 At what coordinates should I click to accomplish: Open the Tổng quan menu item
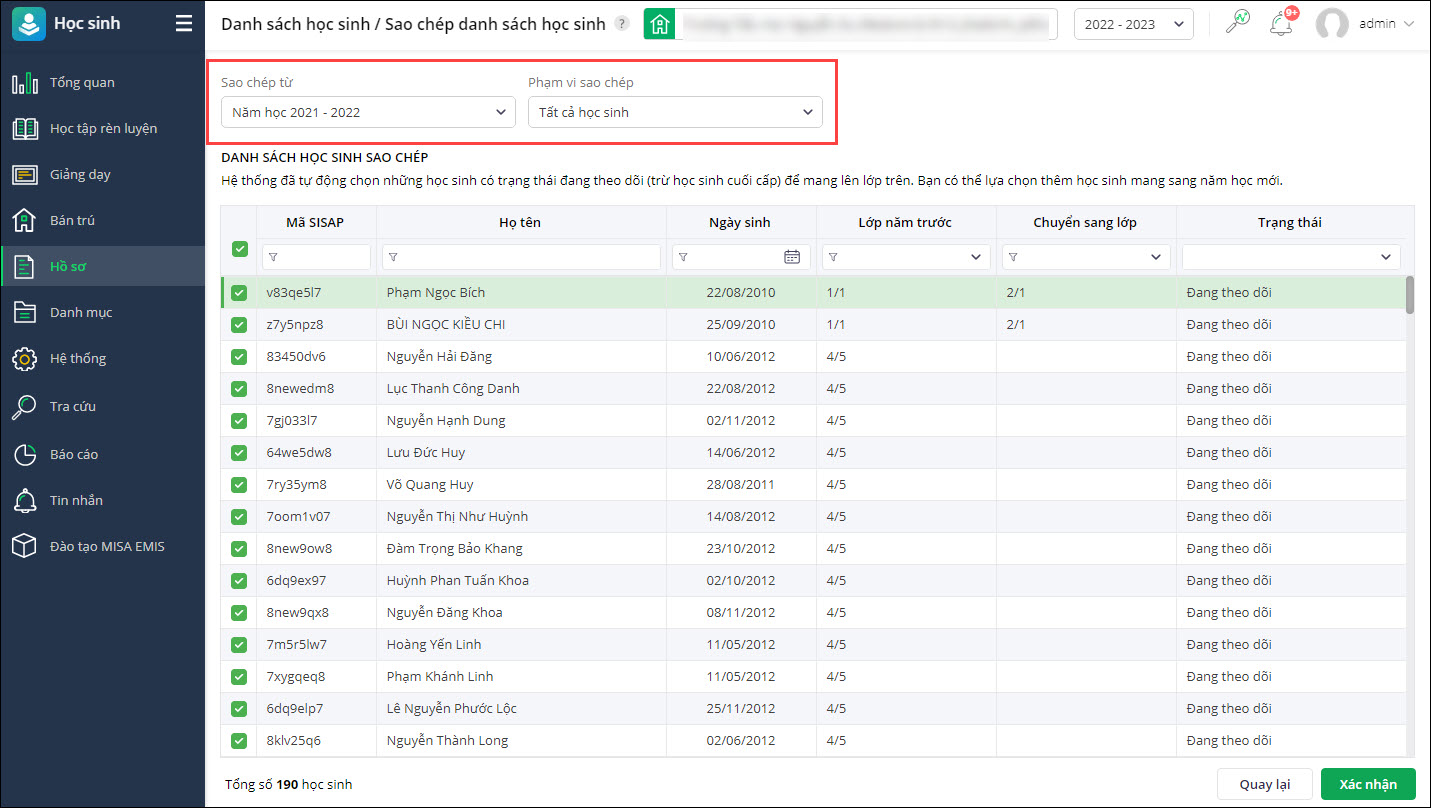coord(102,83)
